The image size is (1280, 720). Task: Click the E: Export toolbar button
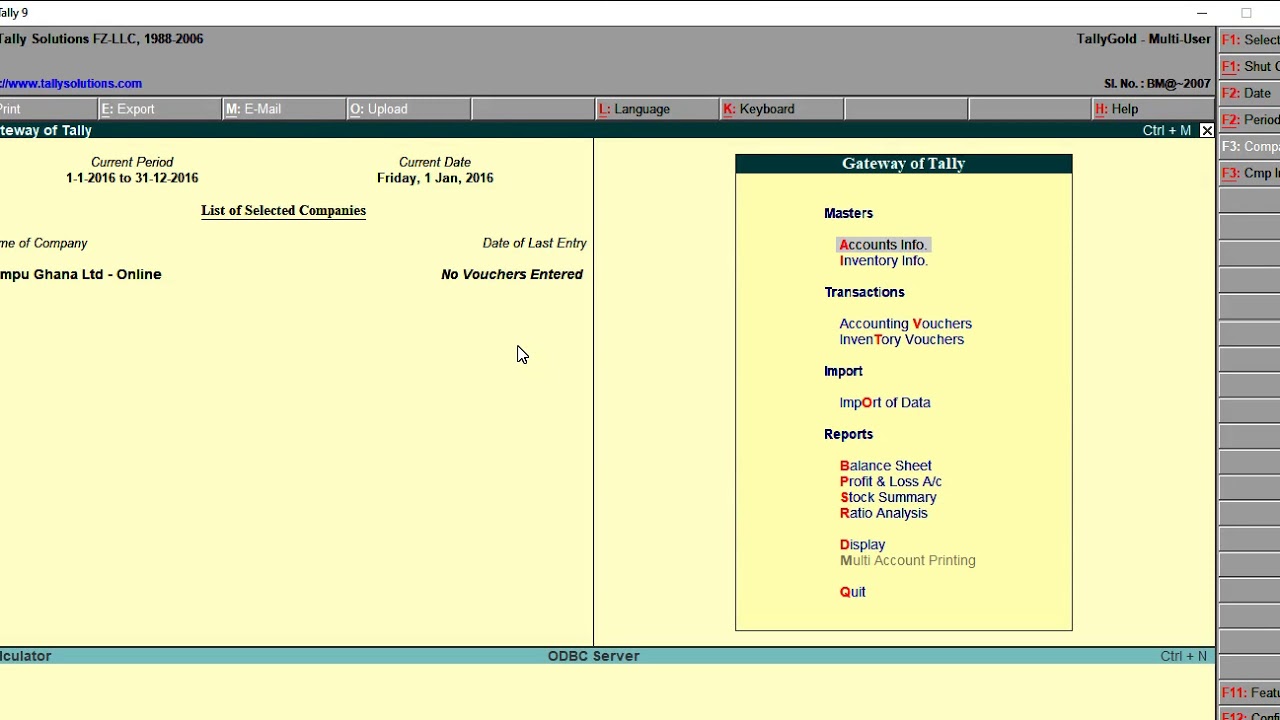tap(159, 109)
